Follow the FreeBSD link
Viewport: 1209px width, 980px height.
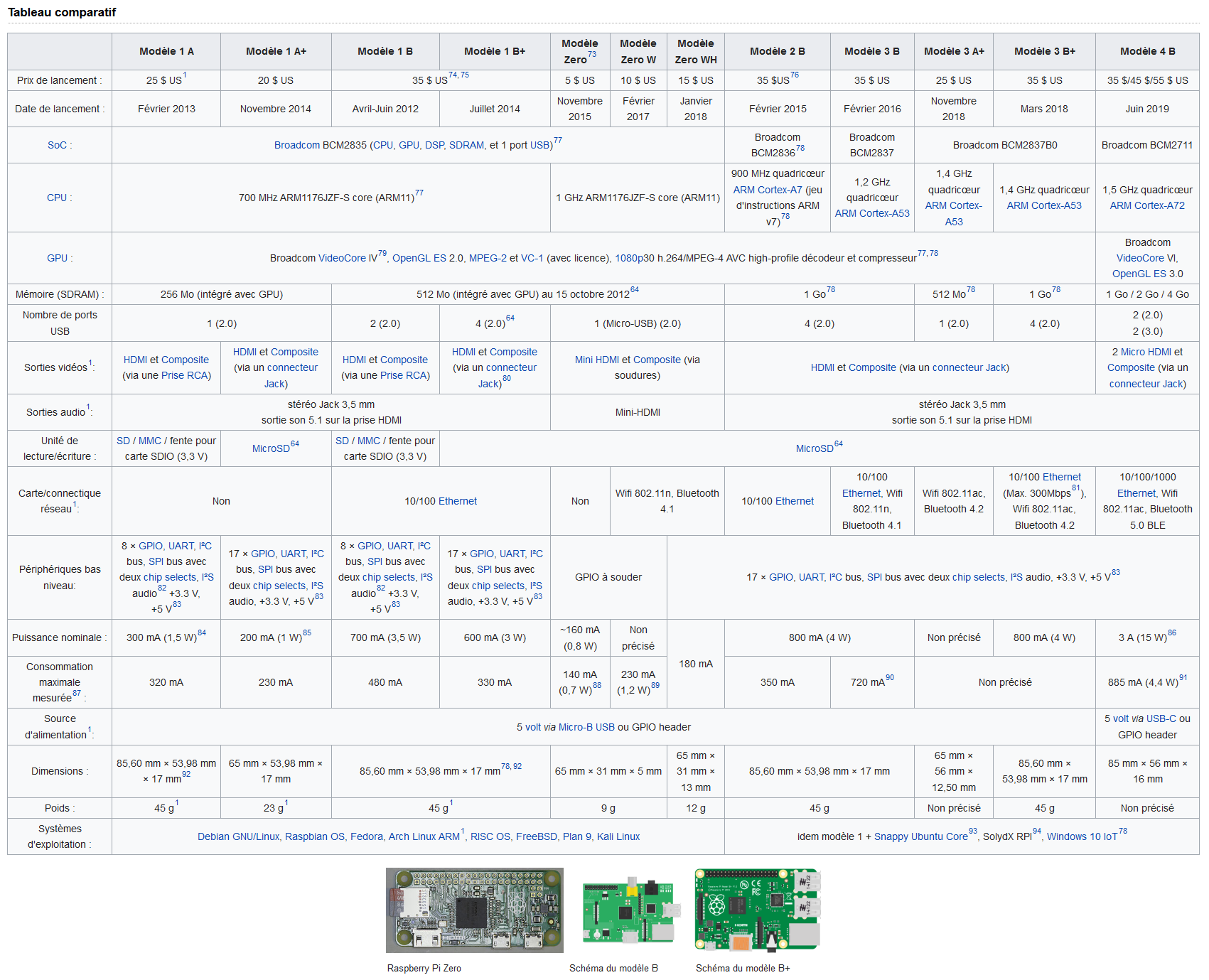[537, 836]
